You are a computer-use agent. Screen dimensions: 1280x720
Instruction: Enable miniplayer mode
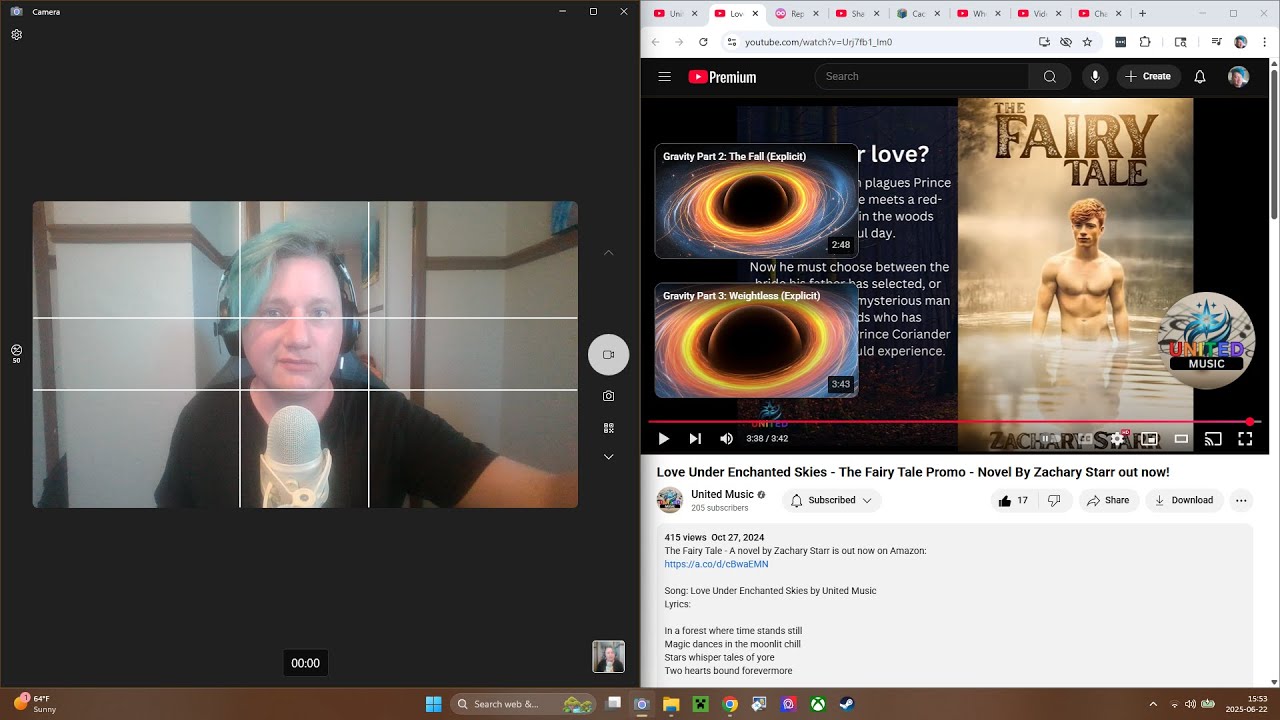click(1150, 438)
